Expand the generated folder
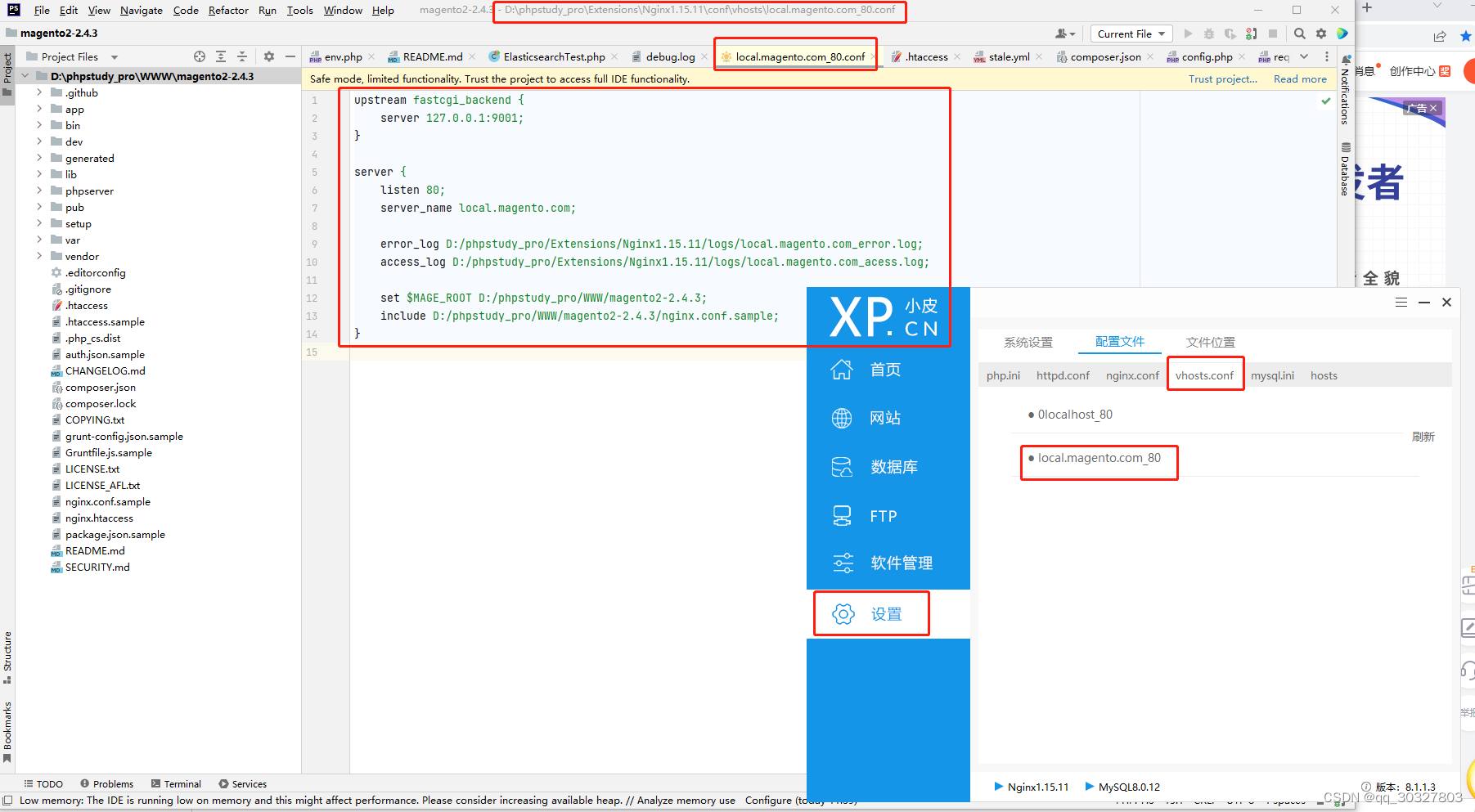The image size is (1475, 812). click(x=39, y=158)
